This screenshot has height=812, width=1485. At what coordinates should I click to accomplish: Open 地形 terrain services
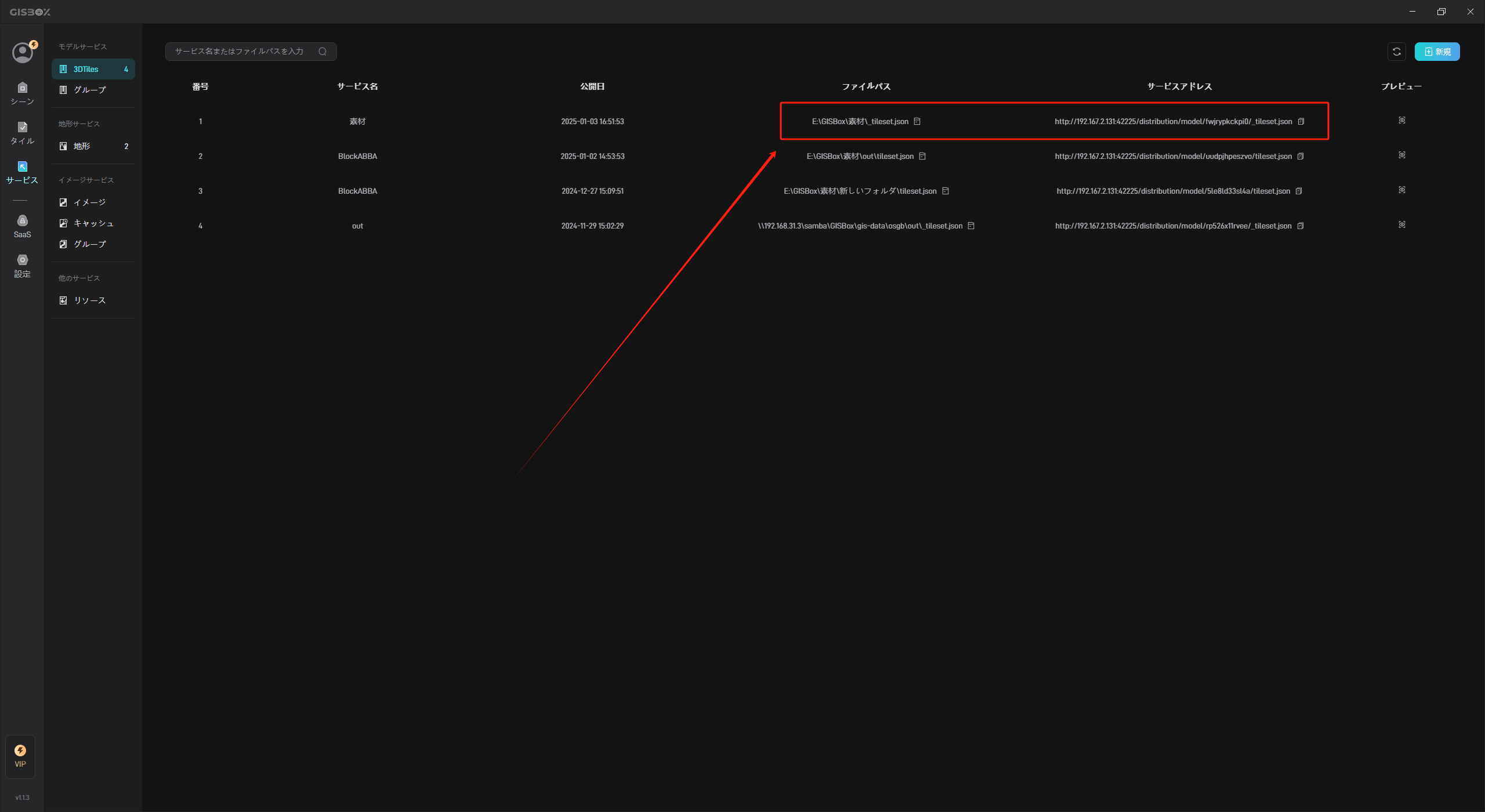click(x=93, y=146)
